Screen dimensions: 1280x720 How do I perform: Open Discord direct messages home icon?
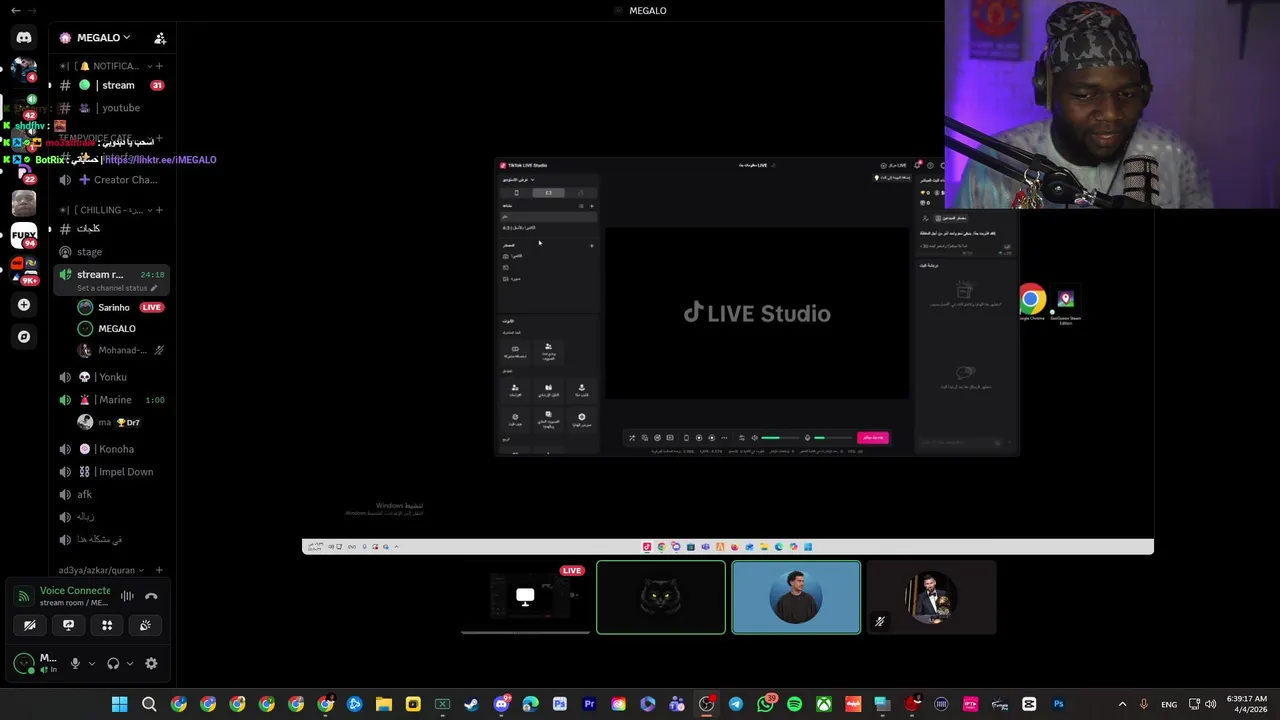click(x=24, y=37)
